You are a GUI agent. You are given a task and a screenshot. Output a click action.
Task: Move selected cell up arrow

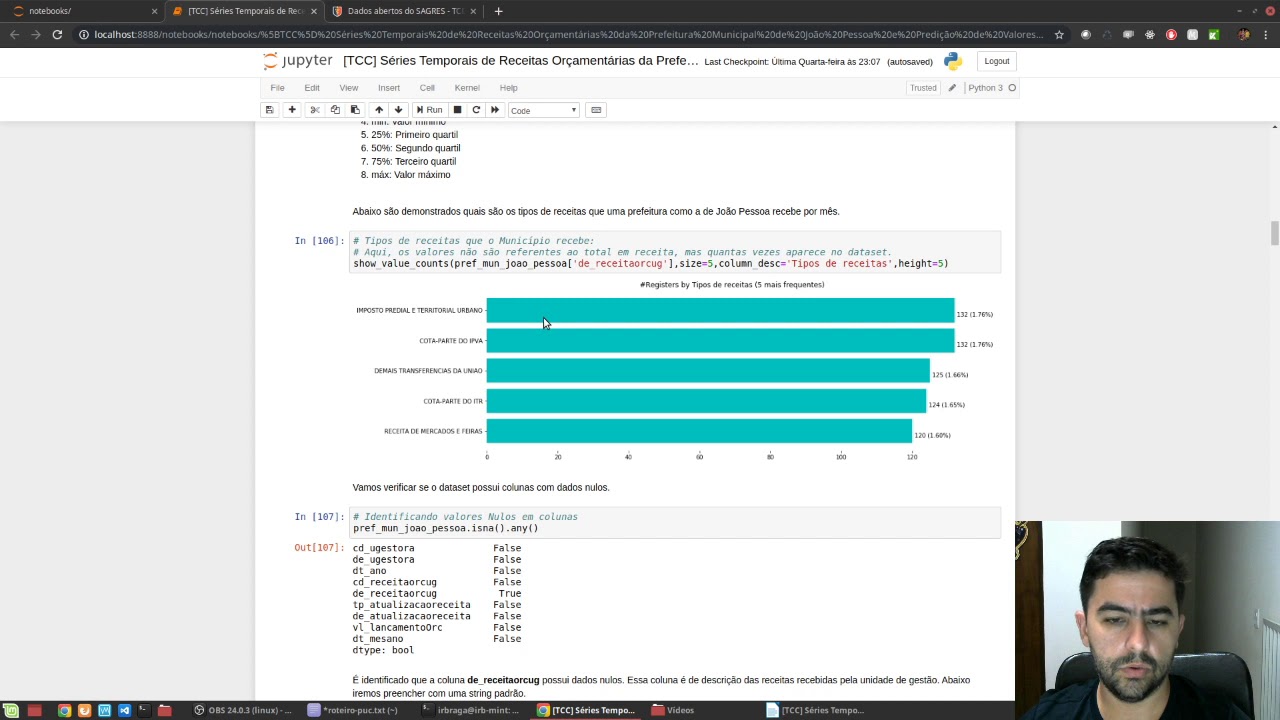tap(379, 110)
